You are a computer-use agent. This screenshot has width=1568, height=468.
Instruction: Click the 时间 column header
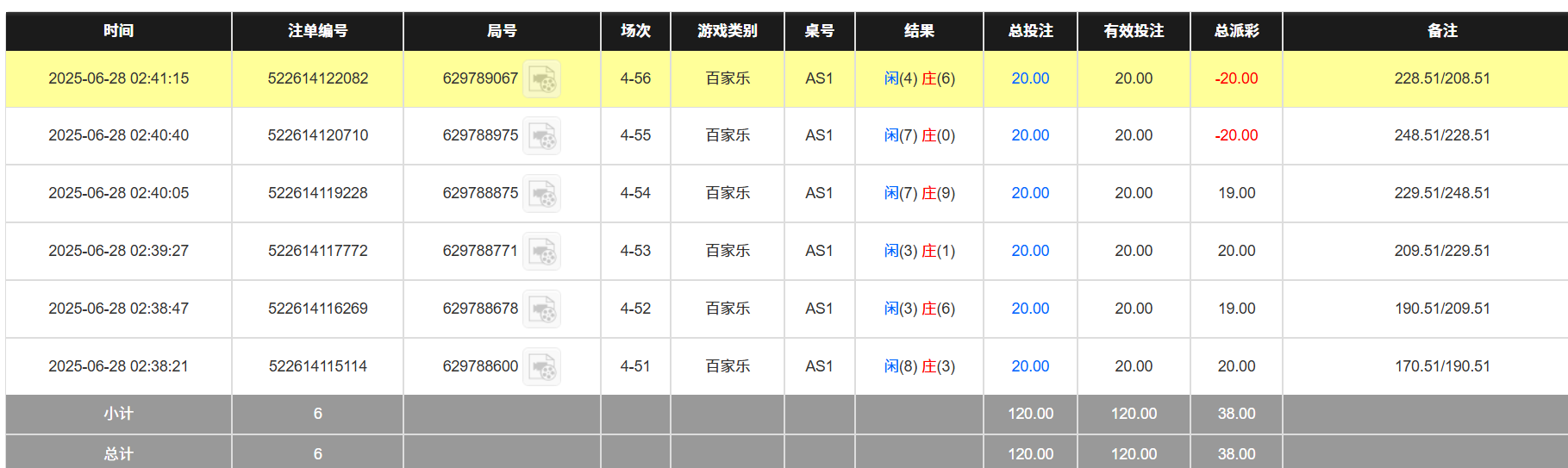click(x=118, y=31)
